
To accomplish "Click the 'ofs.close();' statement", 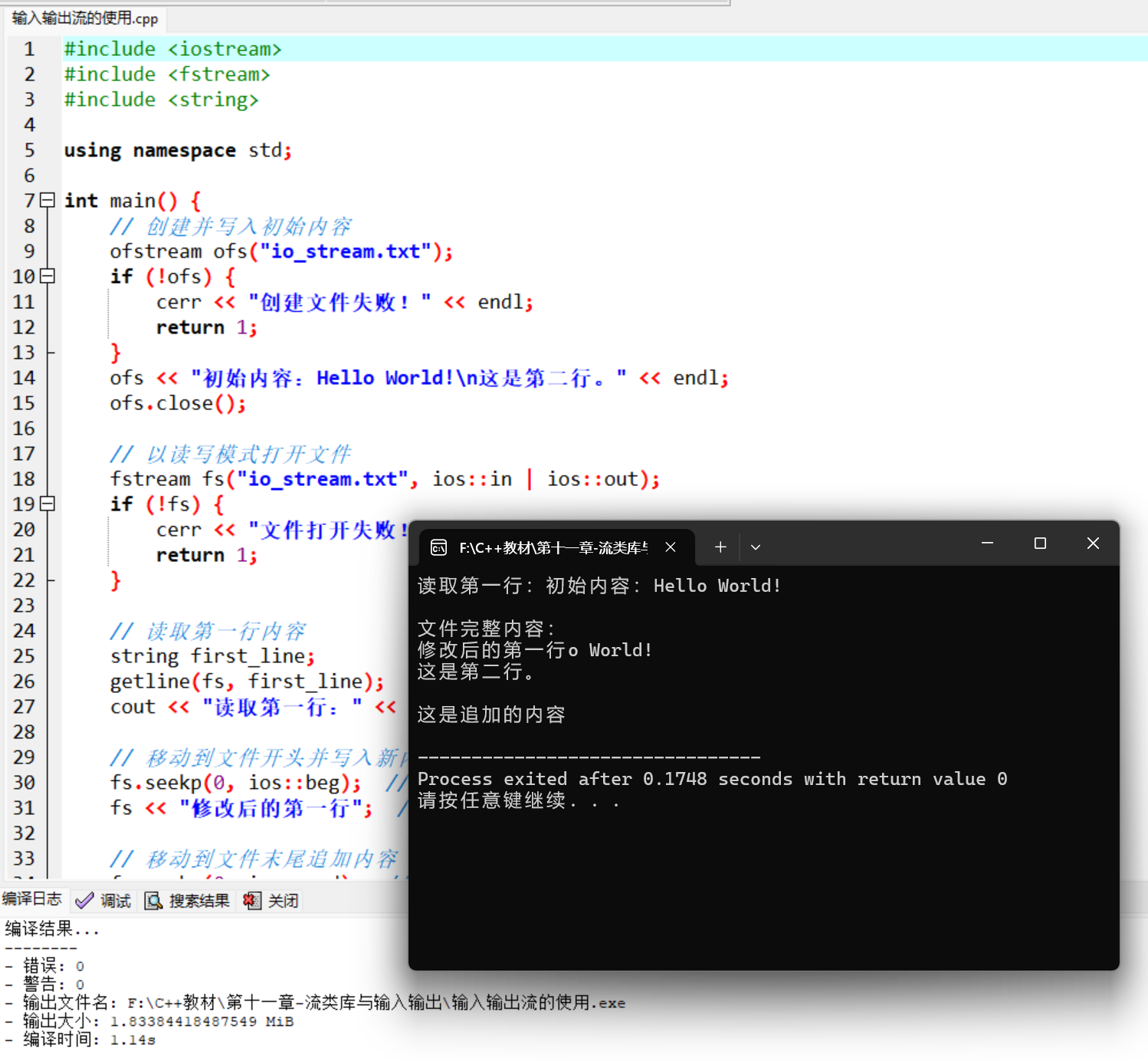I will click(178, 403).
